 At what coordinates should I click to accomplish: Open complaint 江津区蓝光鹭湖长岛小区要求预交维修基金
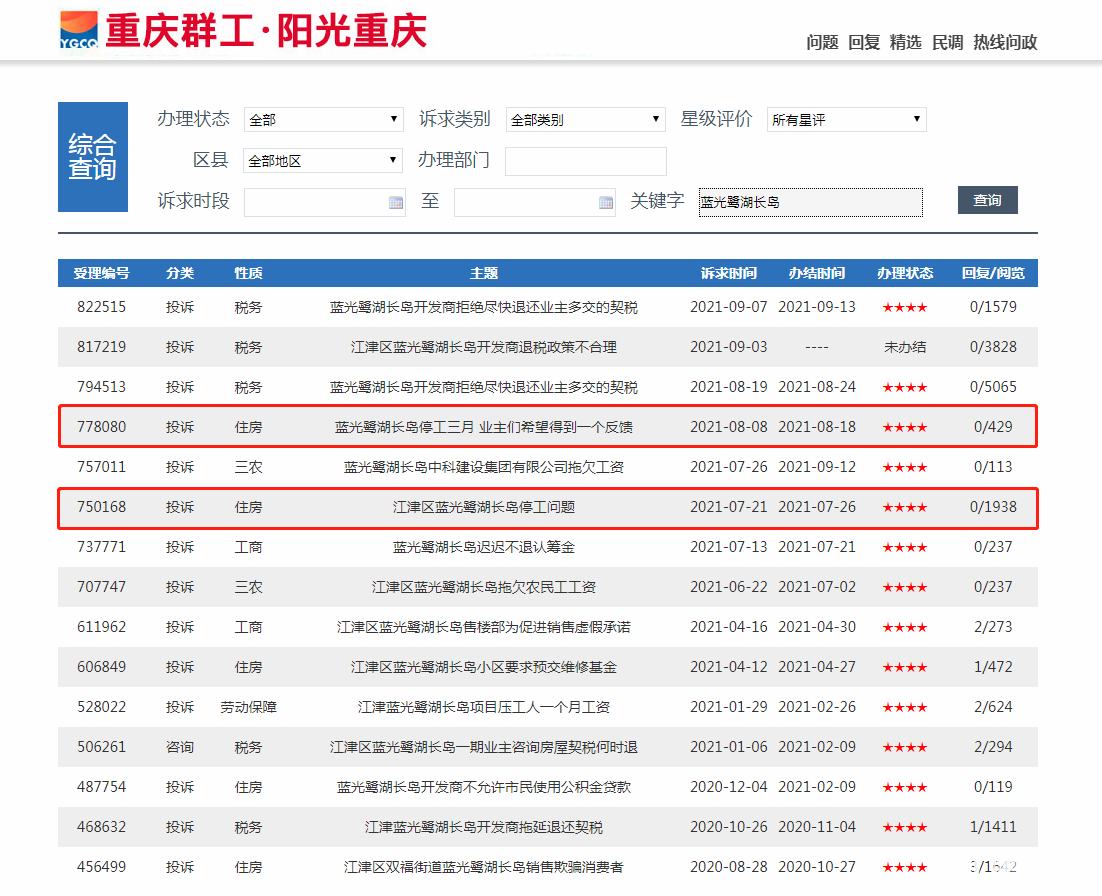pos(484,667)
